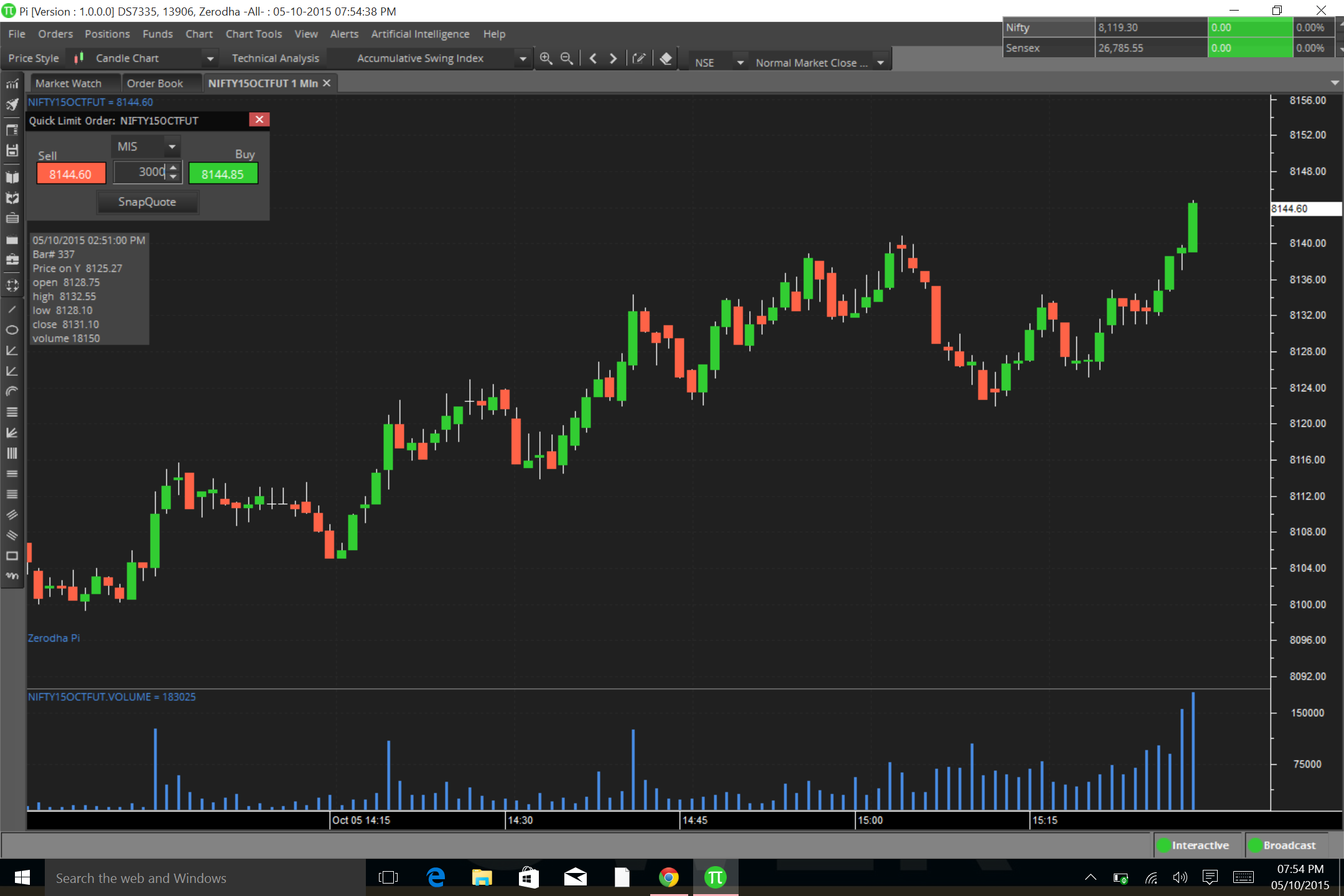Click the zoom in magnifier icon
This screenshot has height=896, width=1344.
546,58
